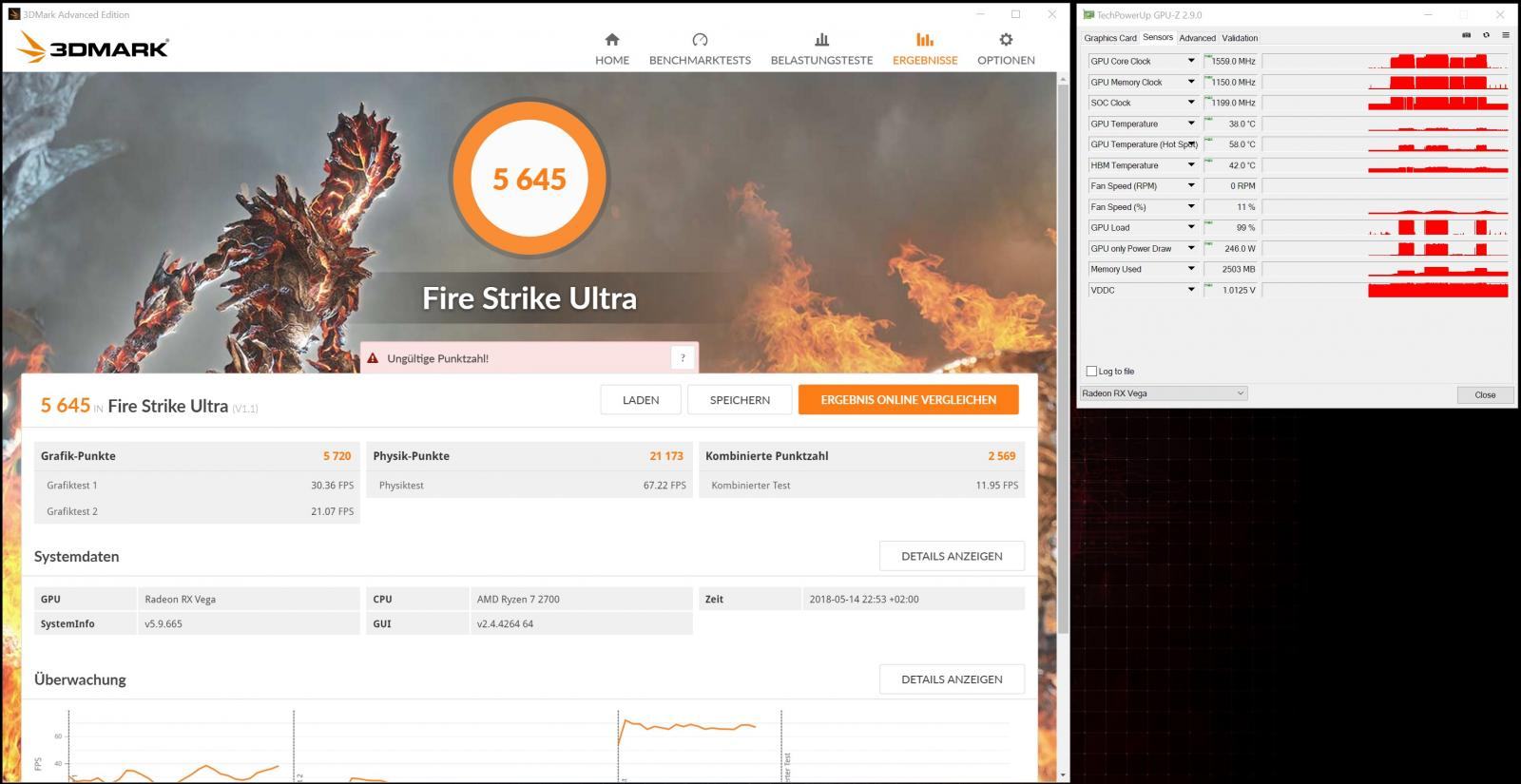Click scrollbar up arrow in 3DMark
The height and width of the screenshot is (784, 1521).
1063,80
